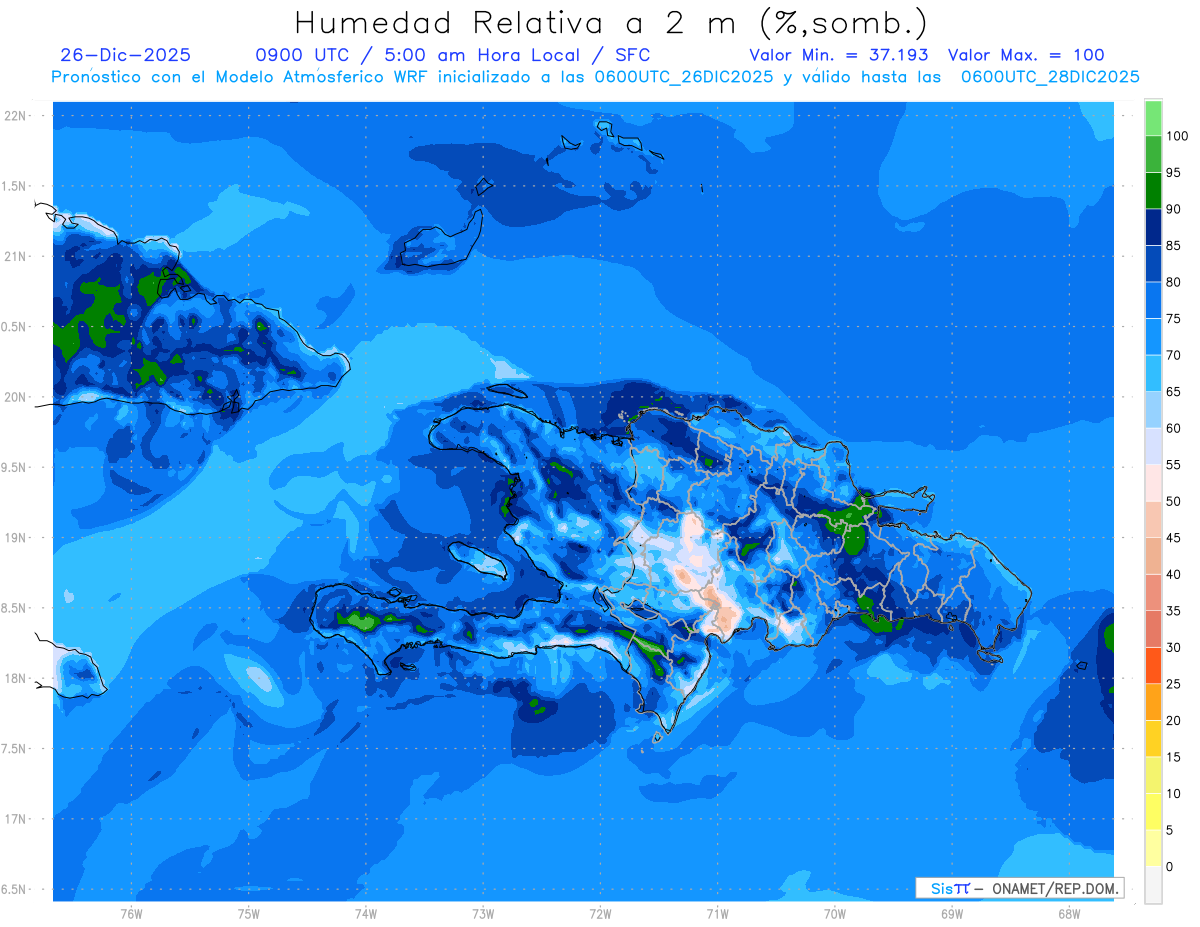1200x927 pixels.
Task: Pick the pale blue swatch between 60 and 65
Action: [1153, 410]
